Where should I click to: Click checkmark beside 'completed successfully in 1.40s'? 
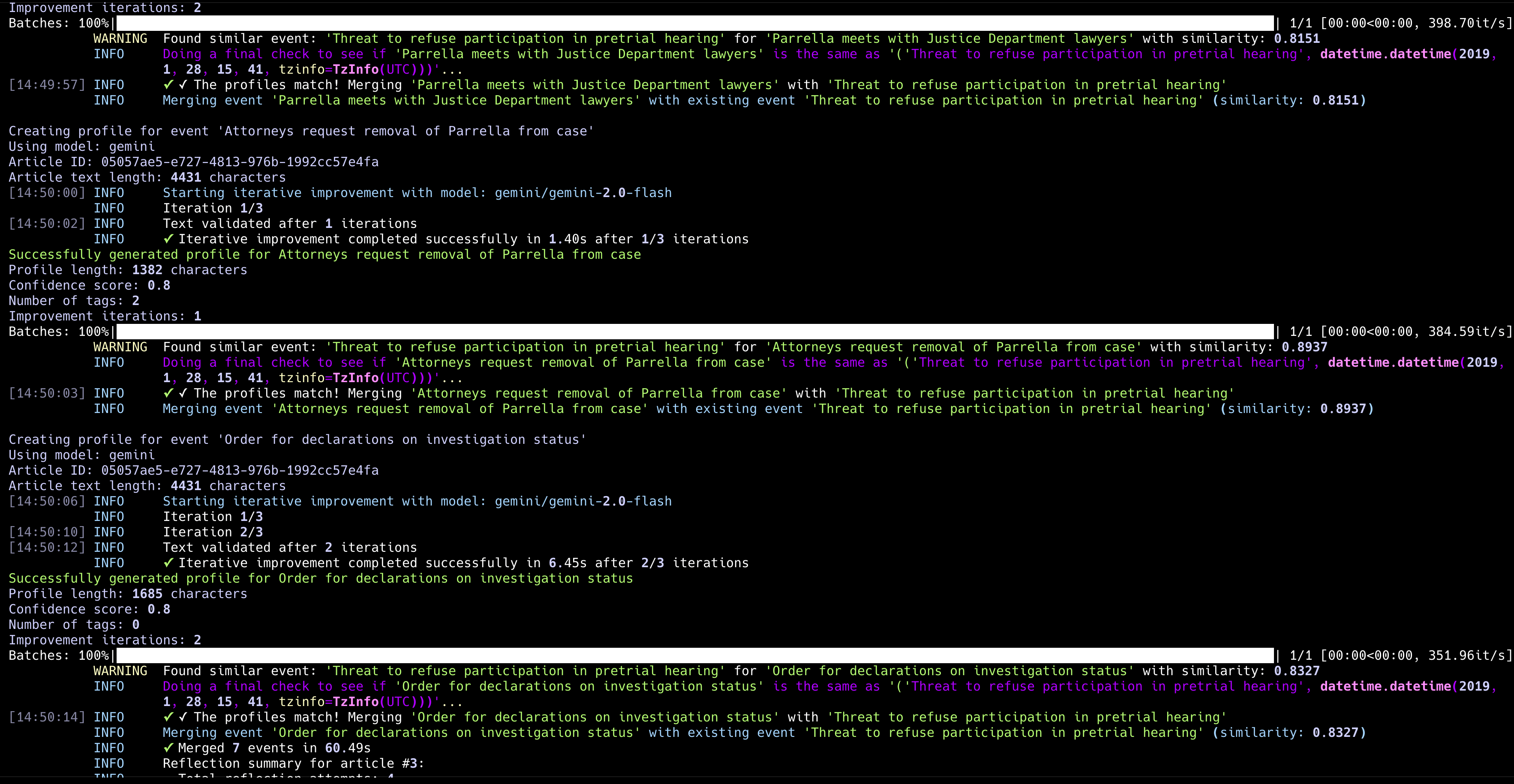[168, 239]
